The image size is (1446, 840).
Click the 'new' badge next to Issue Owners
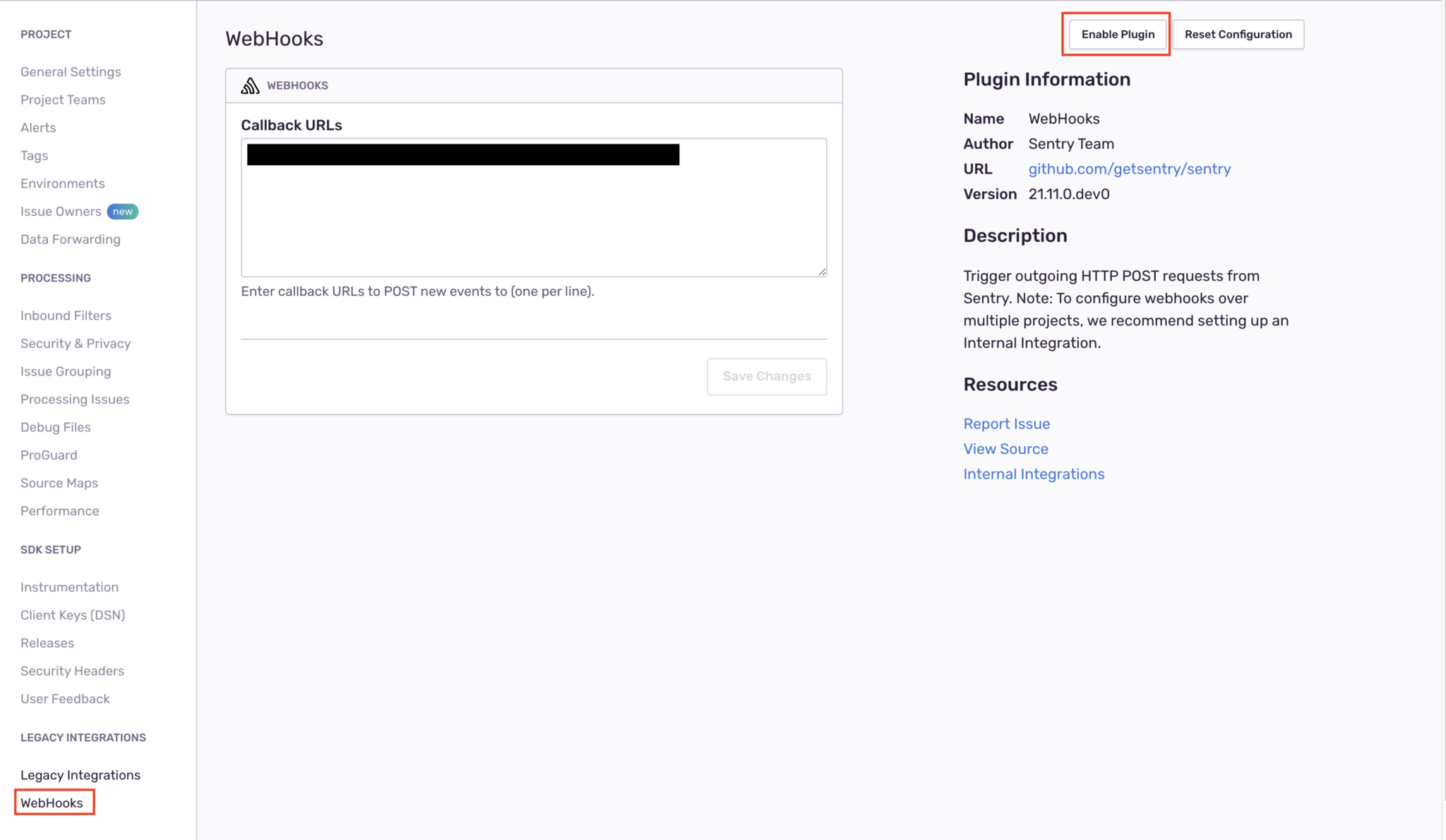pyautogui.click(x=123, y=210)
